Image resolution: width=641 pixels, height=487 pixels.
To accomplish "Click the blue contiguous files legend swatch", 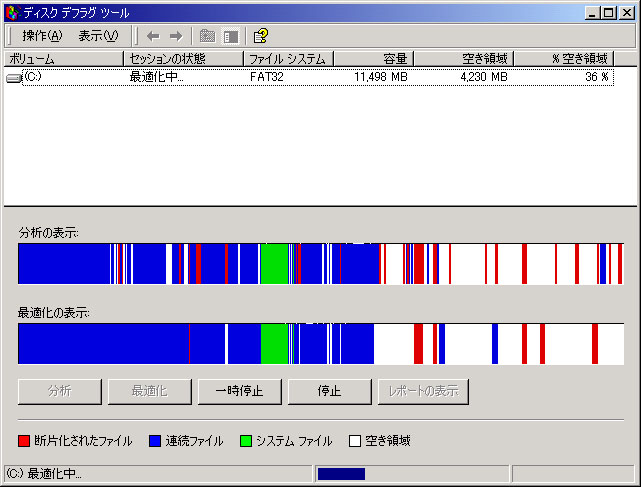I will pyautogui.click(x=155, y=441).
